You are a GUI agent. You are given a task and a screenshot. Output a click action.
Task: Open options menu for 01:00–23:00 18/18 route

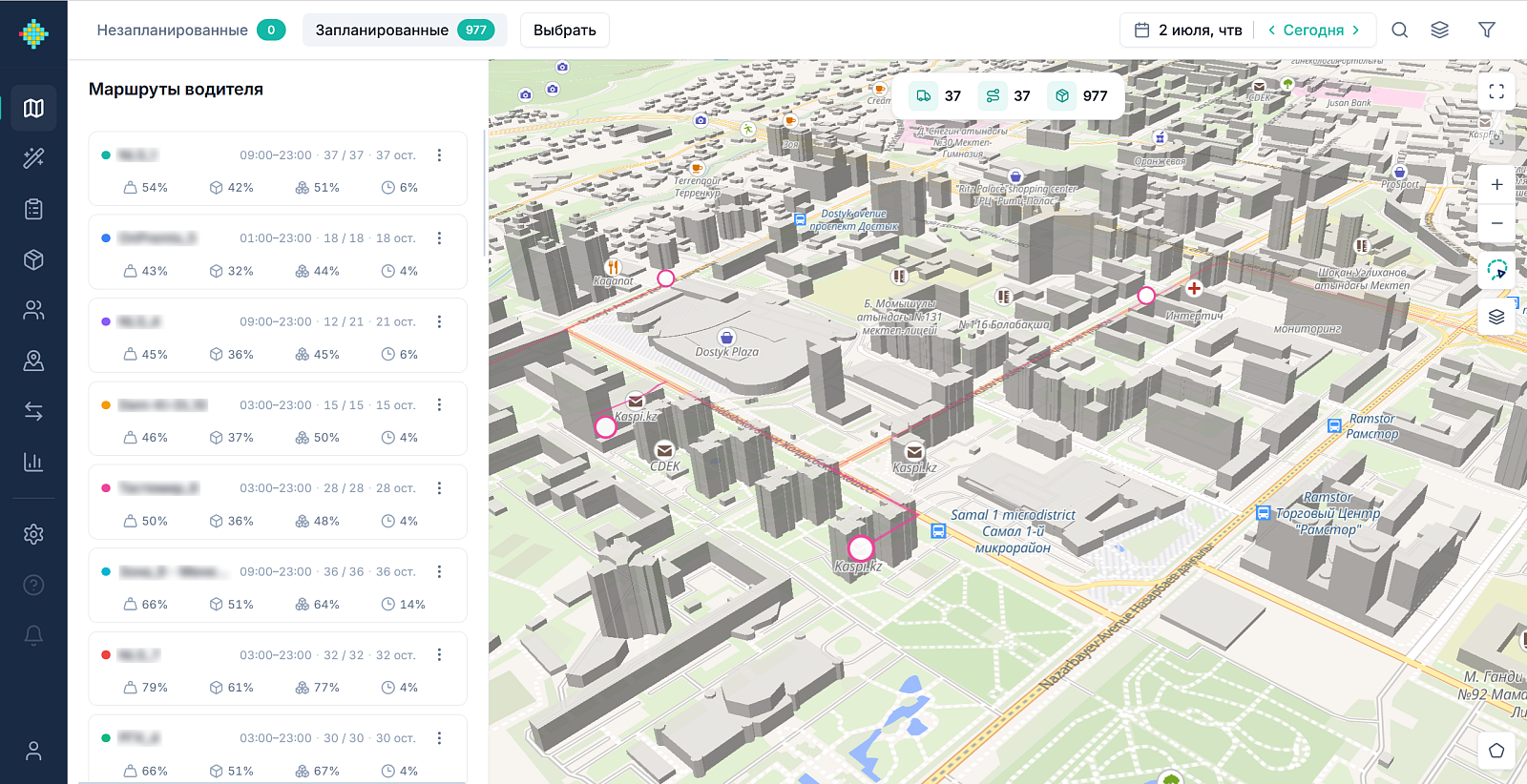[439, 238]
